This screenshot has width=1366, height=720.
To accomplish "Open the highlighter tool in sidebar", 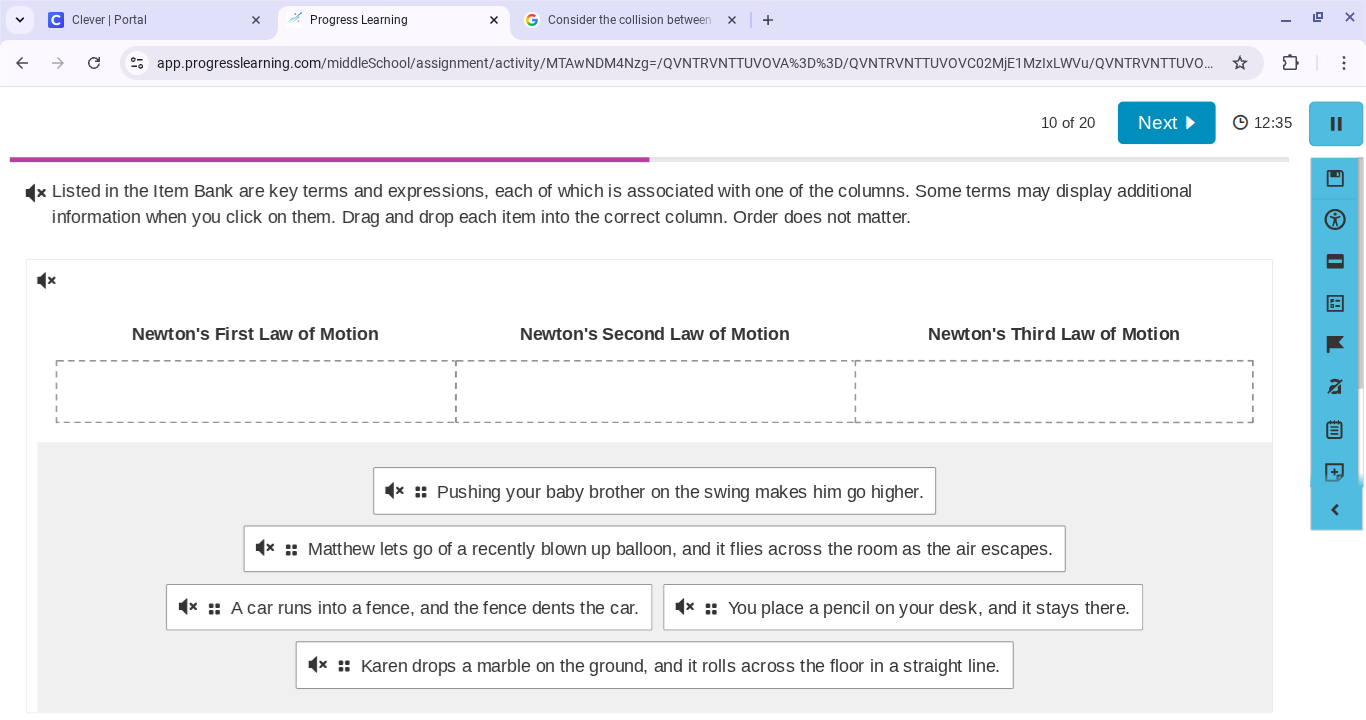I will (x=1335, y=387).
